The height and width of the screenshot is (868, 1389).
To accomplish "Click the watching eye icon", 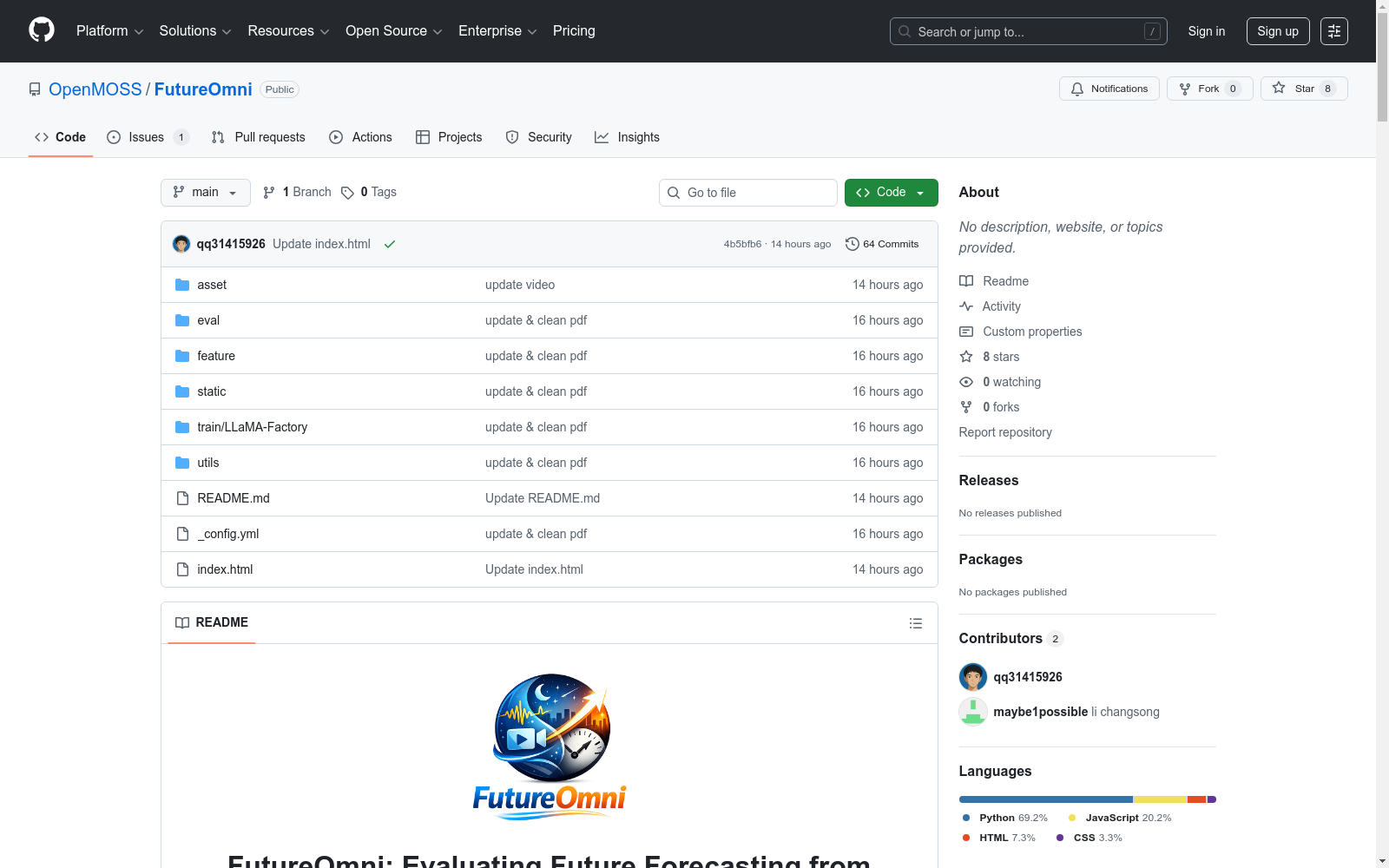I will (x=966, y=382).
